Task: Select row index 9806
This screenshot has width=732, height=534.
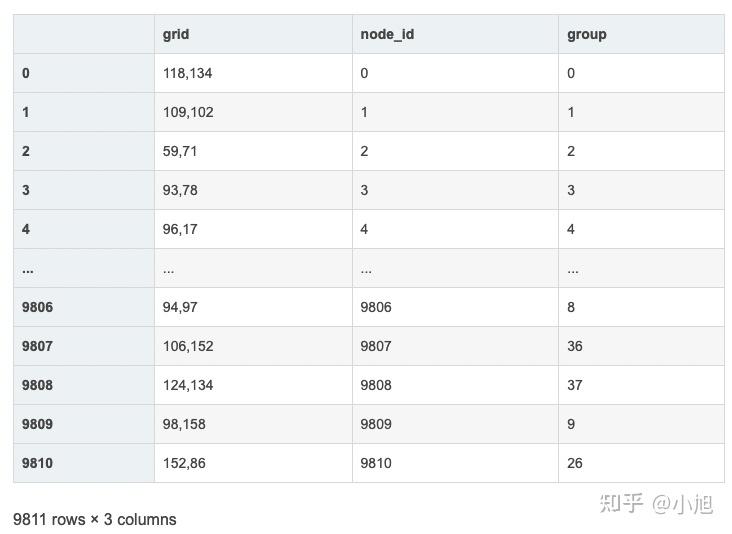Action: pos(37,307)
